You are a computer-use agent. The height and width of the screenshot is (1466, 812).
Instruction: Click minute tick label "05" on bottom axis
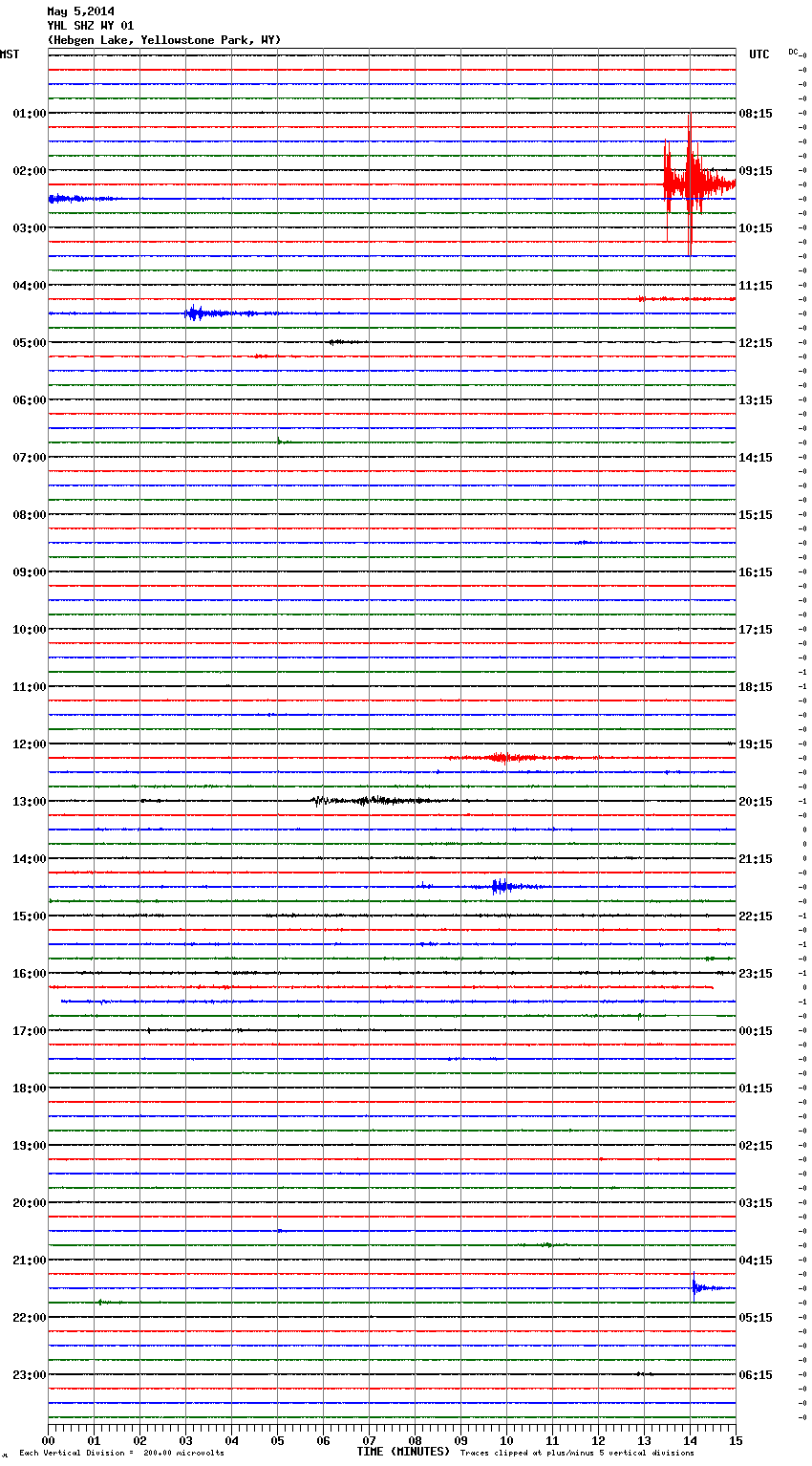[277, 1440]
